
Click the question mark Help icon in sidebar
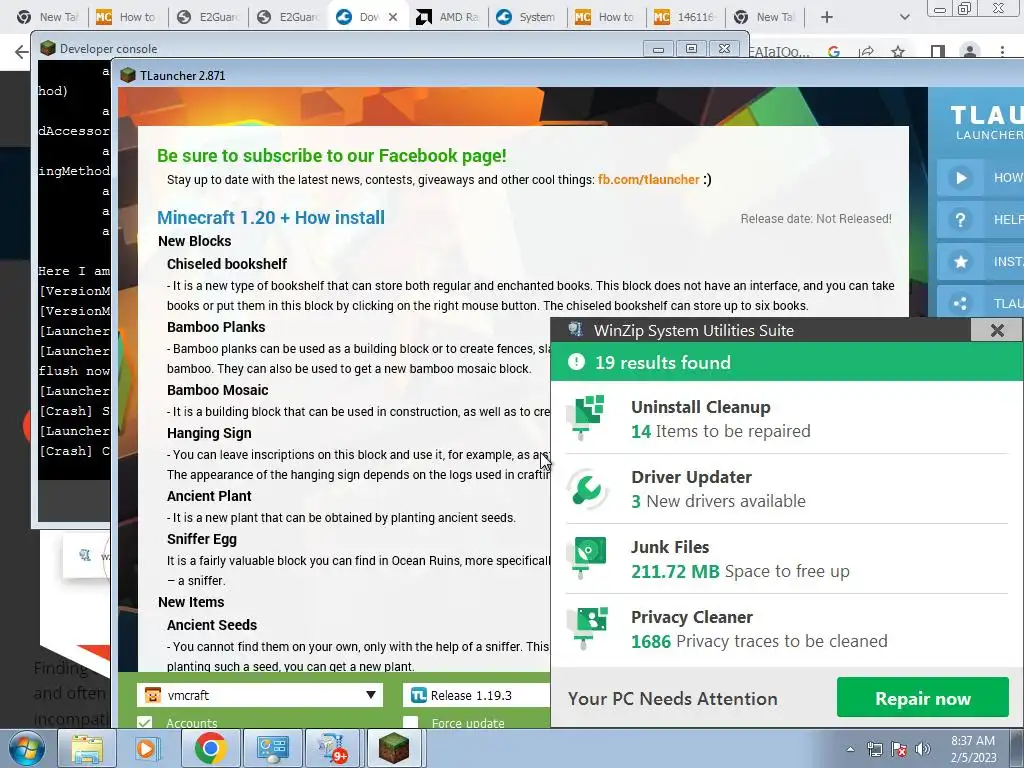961,219
